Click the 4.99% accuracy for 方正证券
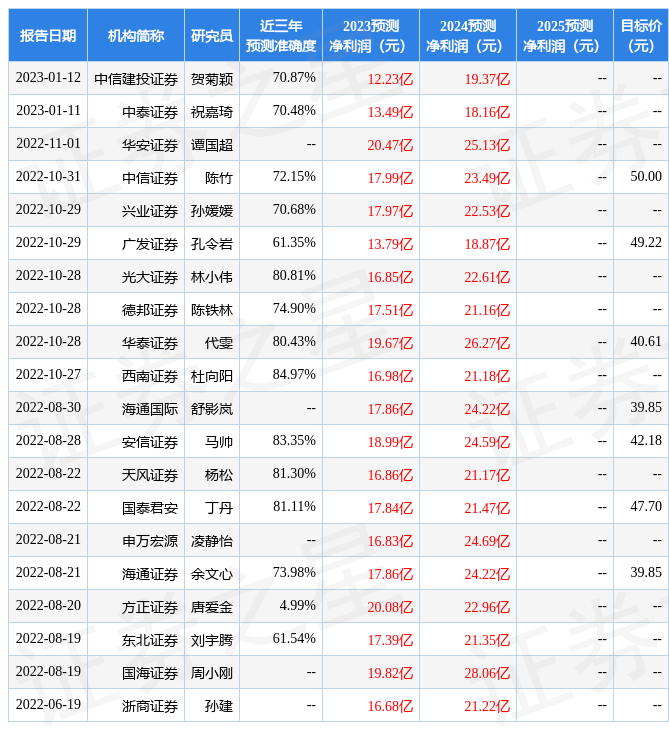 click(x=298, y=606)
